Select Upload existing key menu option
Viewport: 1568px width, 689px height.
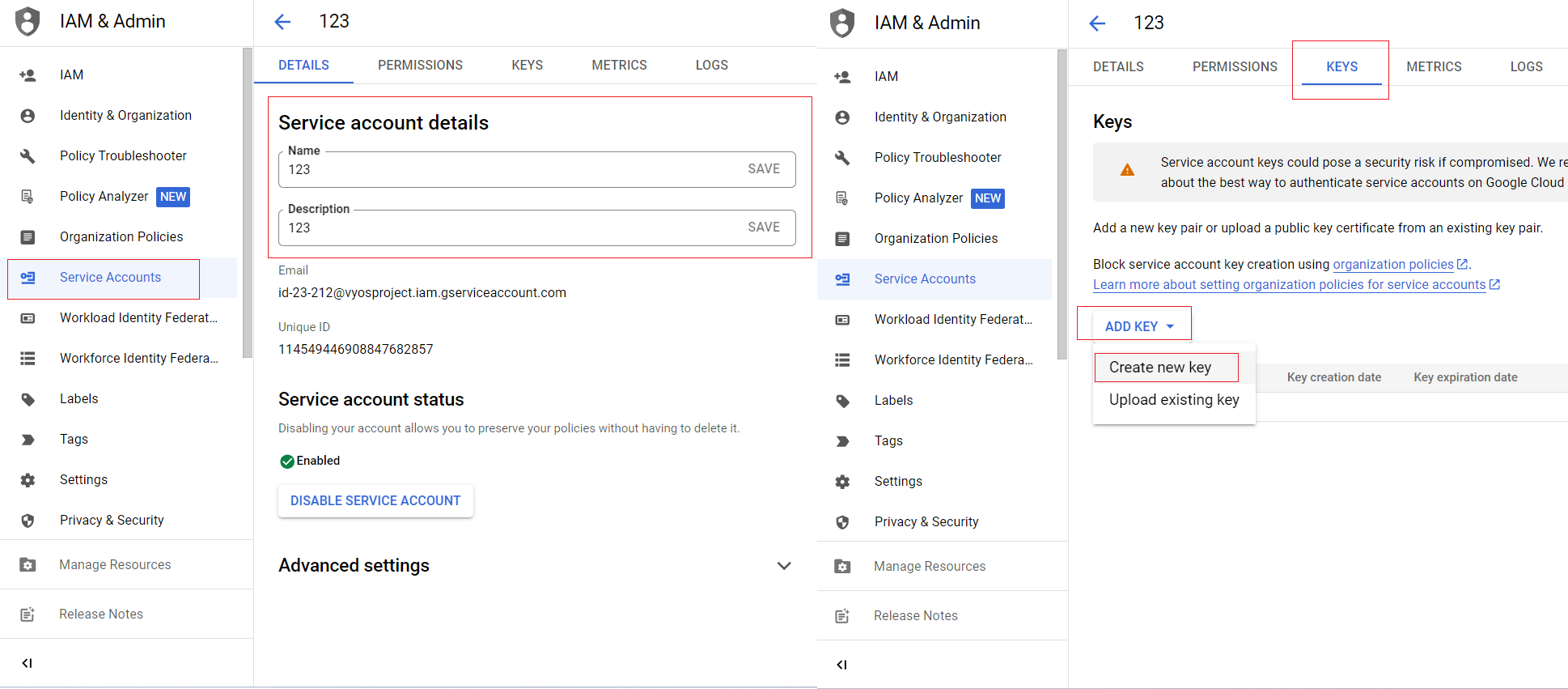click(x=1173, y=400)
